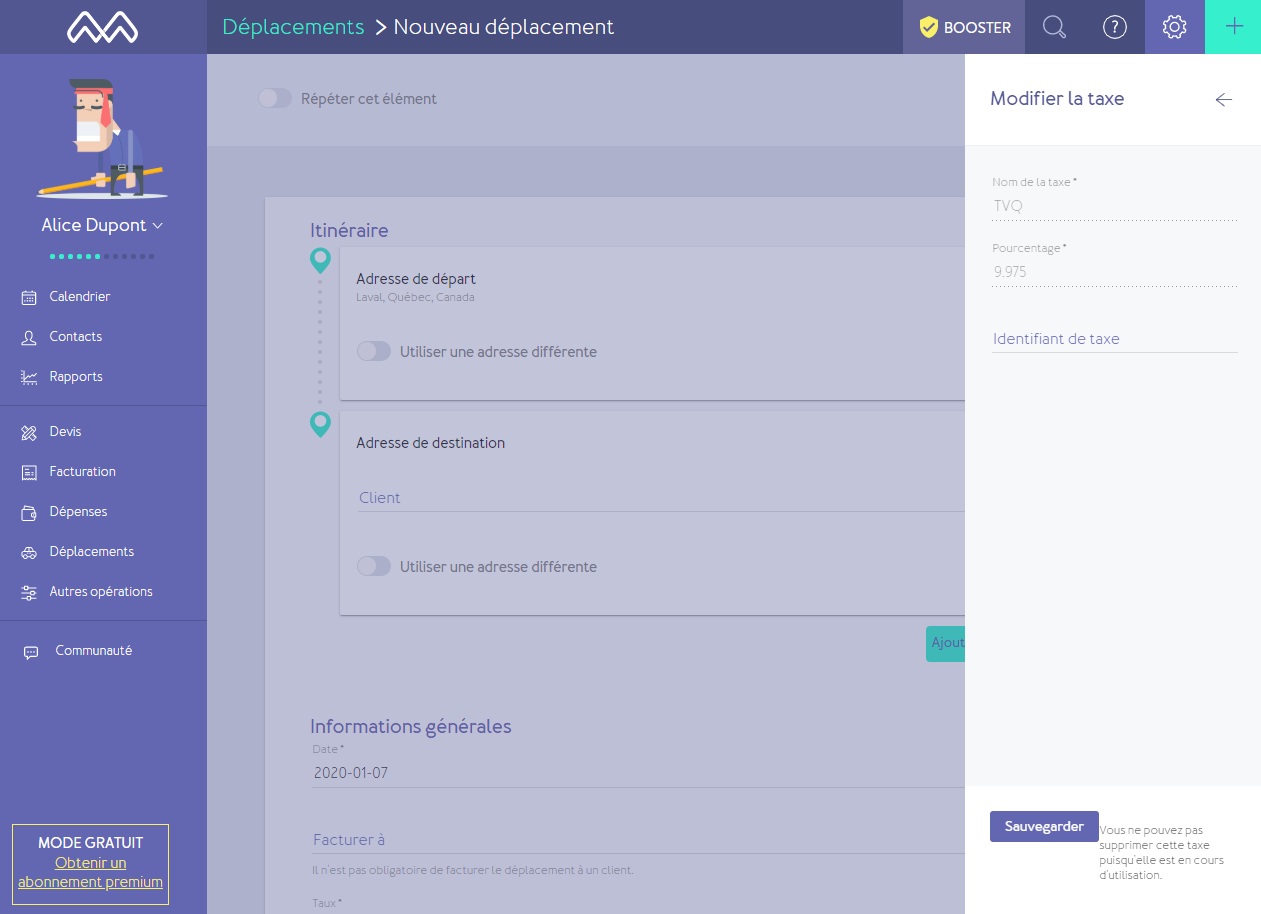Expand the Alice Dupont user menu
Viewport: 1261px width, 914px height.
(x=102, y=225)
